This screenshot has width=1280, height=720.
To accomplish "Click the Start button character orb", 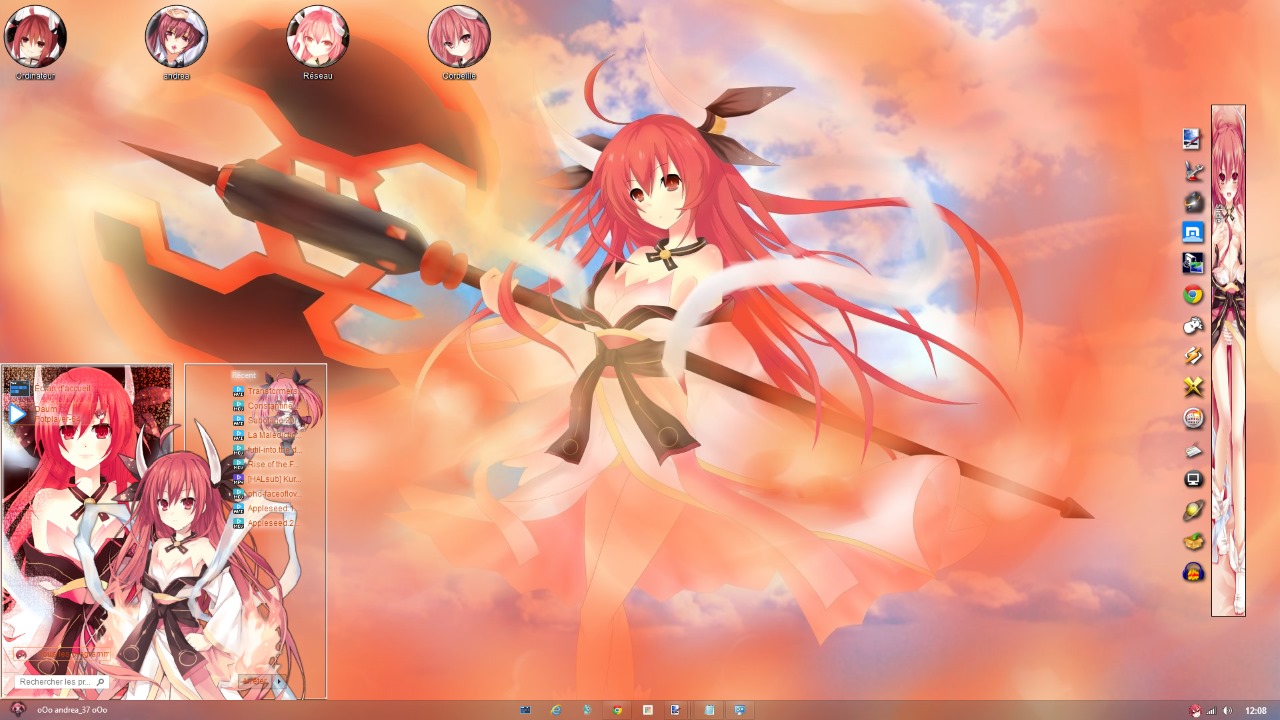I will click(18, 710).
